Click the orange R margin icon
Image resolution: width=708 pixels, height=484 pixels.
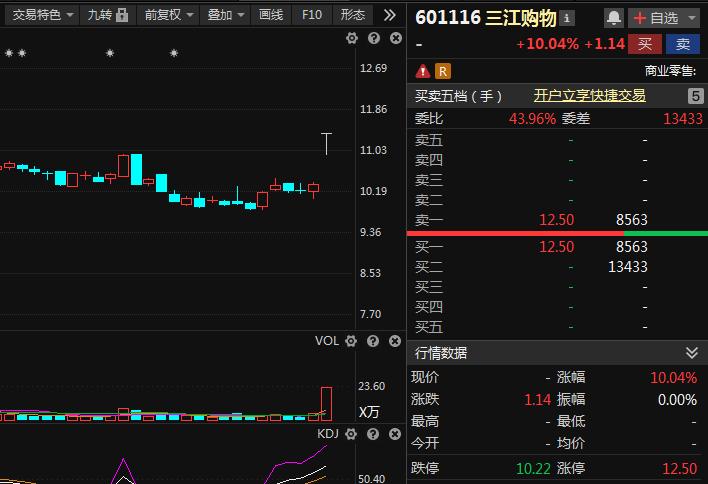[x=443, y=71]
